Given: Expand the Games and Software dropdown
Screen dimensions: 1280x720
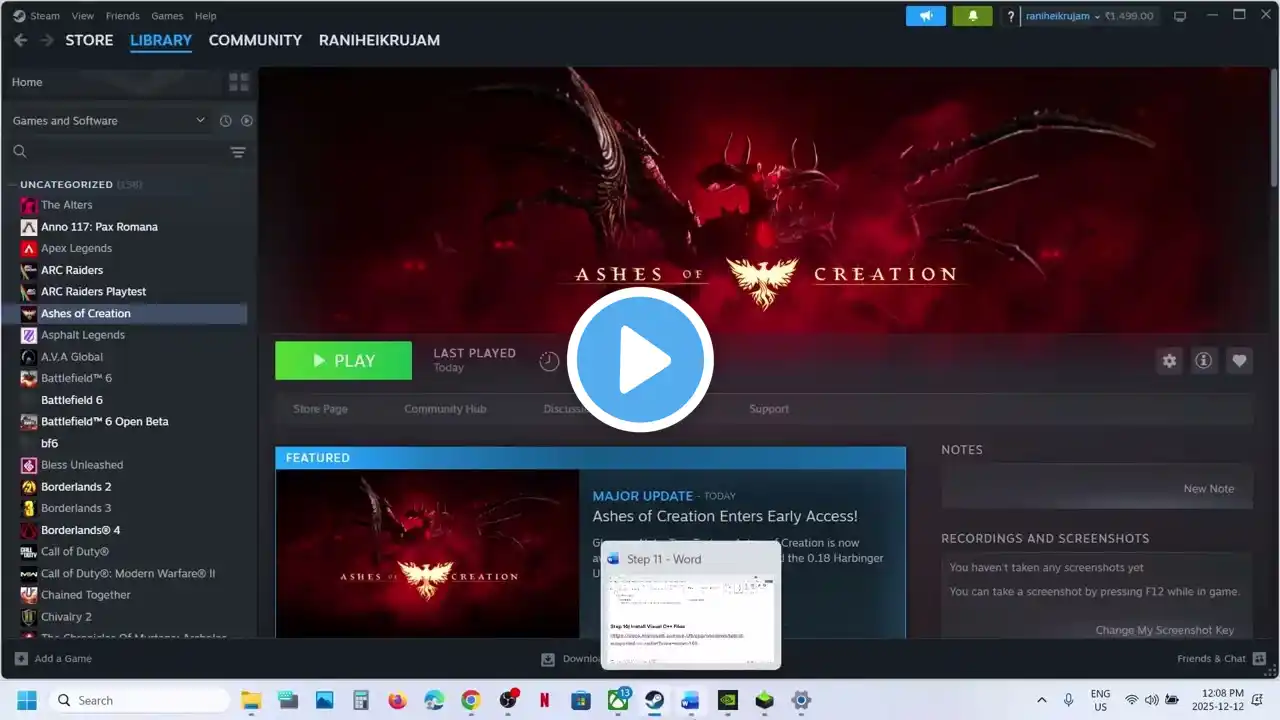Looking at the screenshot, I should (109, 121).
